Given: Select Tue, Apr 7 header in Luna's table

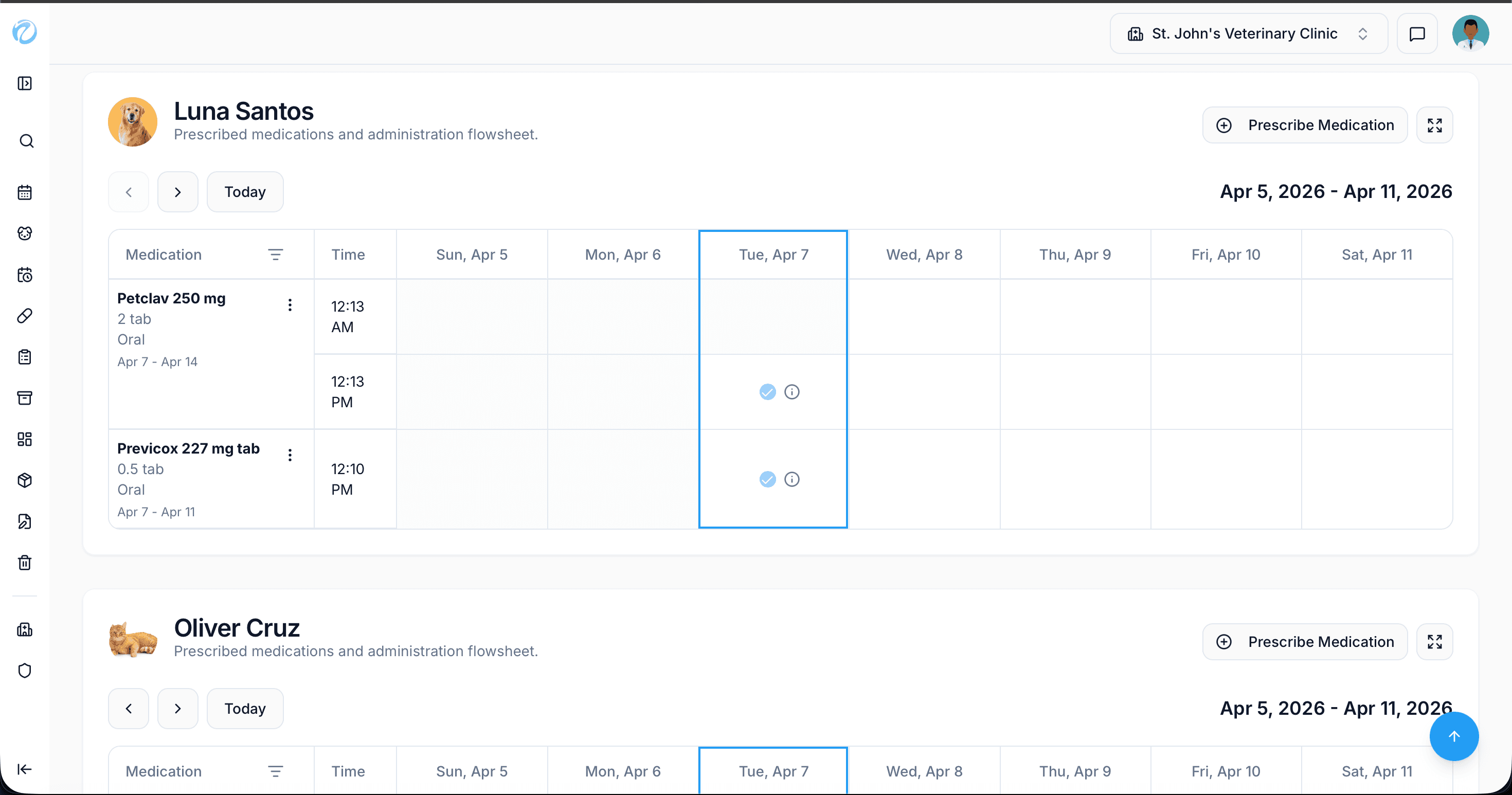Looking at the screenshot, I should pyautogui.click(x=773, y=255).
